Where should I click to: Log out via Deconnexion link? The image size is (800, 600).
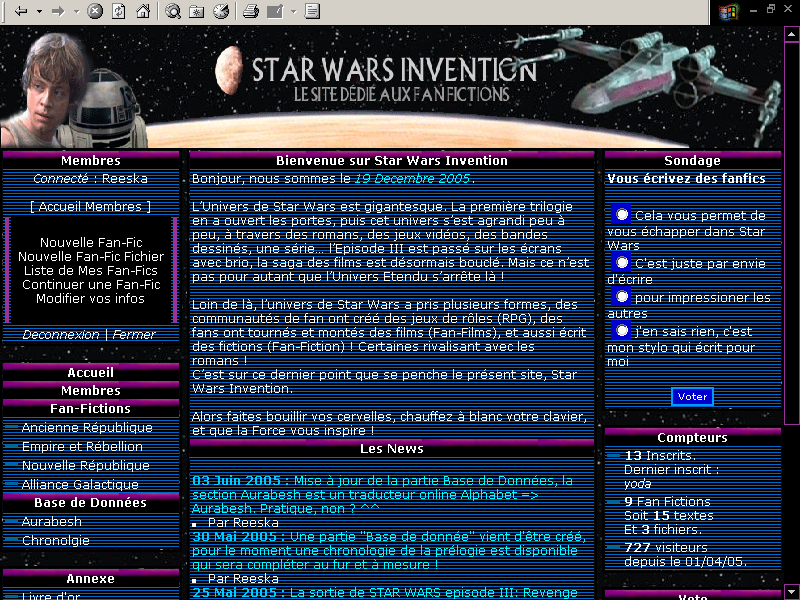click(61, 335)
